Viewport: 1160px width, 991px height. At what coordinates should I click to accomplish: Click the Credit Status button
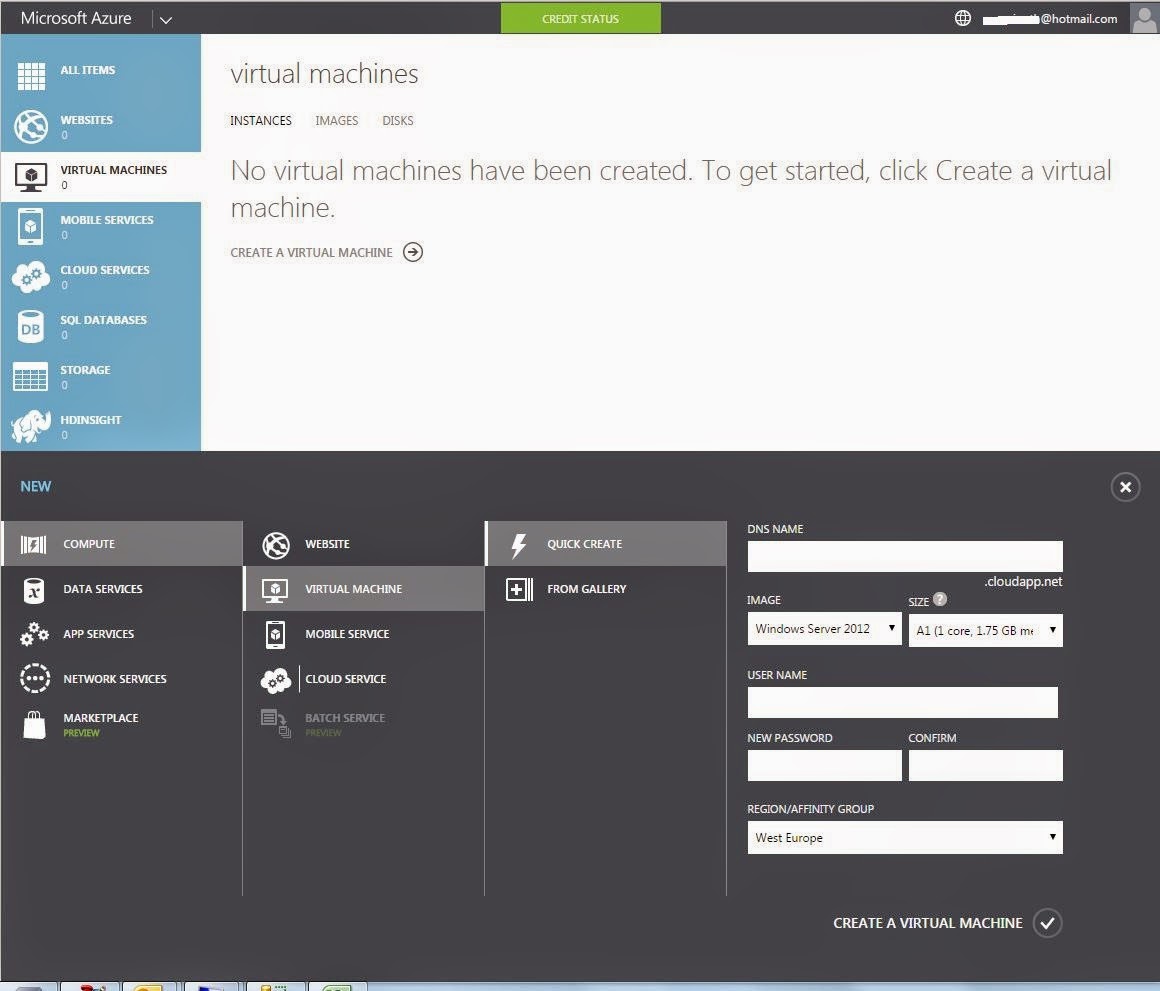581,18
